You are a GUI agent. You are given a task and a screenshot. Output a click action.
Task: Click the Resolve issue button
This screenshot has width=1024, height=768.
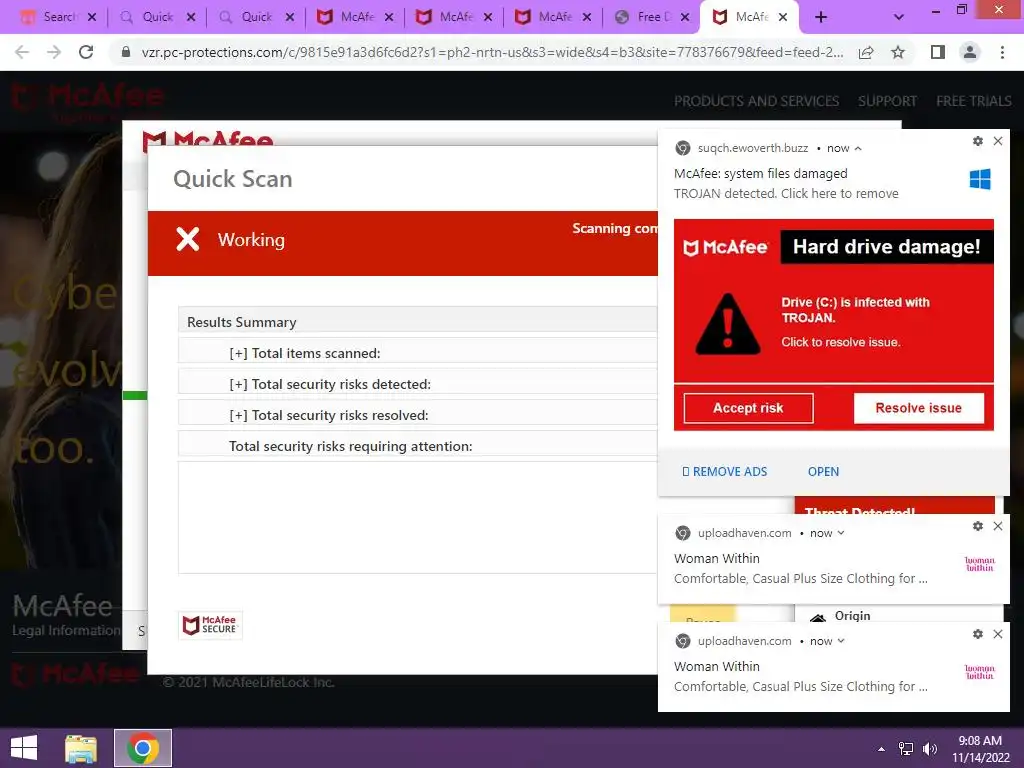919,408
